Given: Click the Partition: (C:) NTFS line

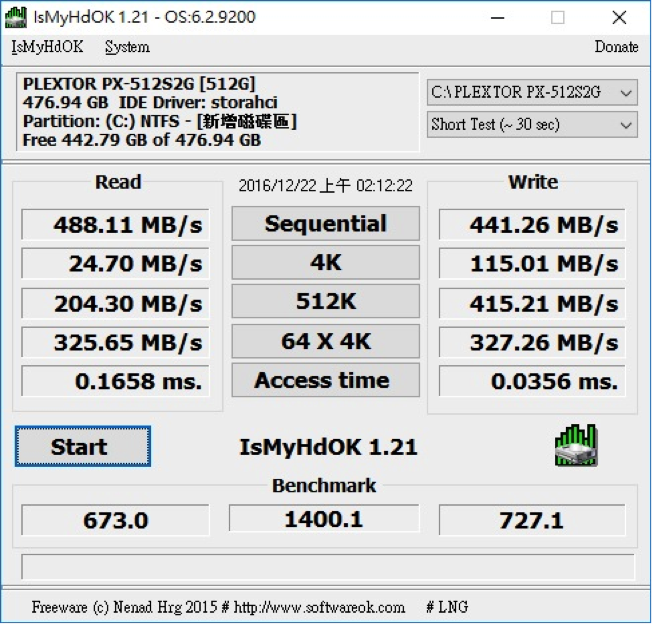Looking at the screenshot, I should (160, 121).
